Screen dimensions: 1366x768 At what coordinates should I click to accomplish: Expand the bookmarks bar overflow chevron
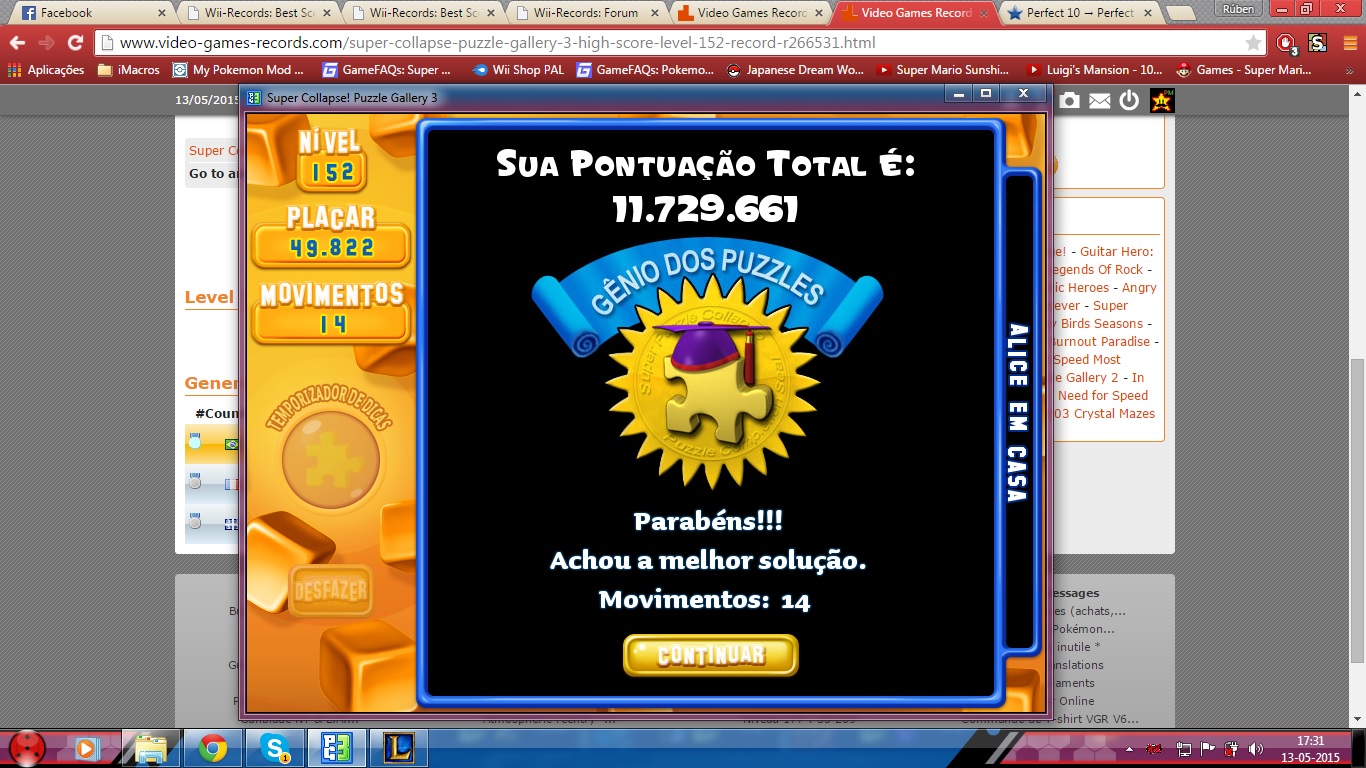tap(1352, 70)
